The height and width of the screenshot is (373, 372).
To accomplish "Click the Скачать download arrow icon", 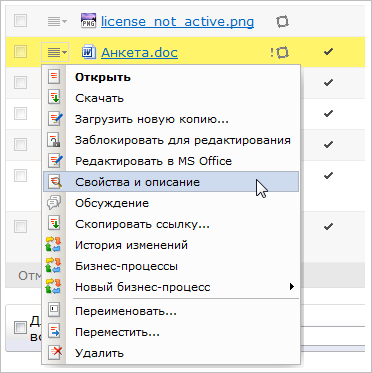I will click(x=54, y=98).
